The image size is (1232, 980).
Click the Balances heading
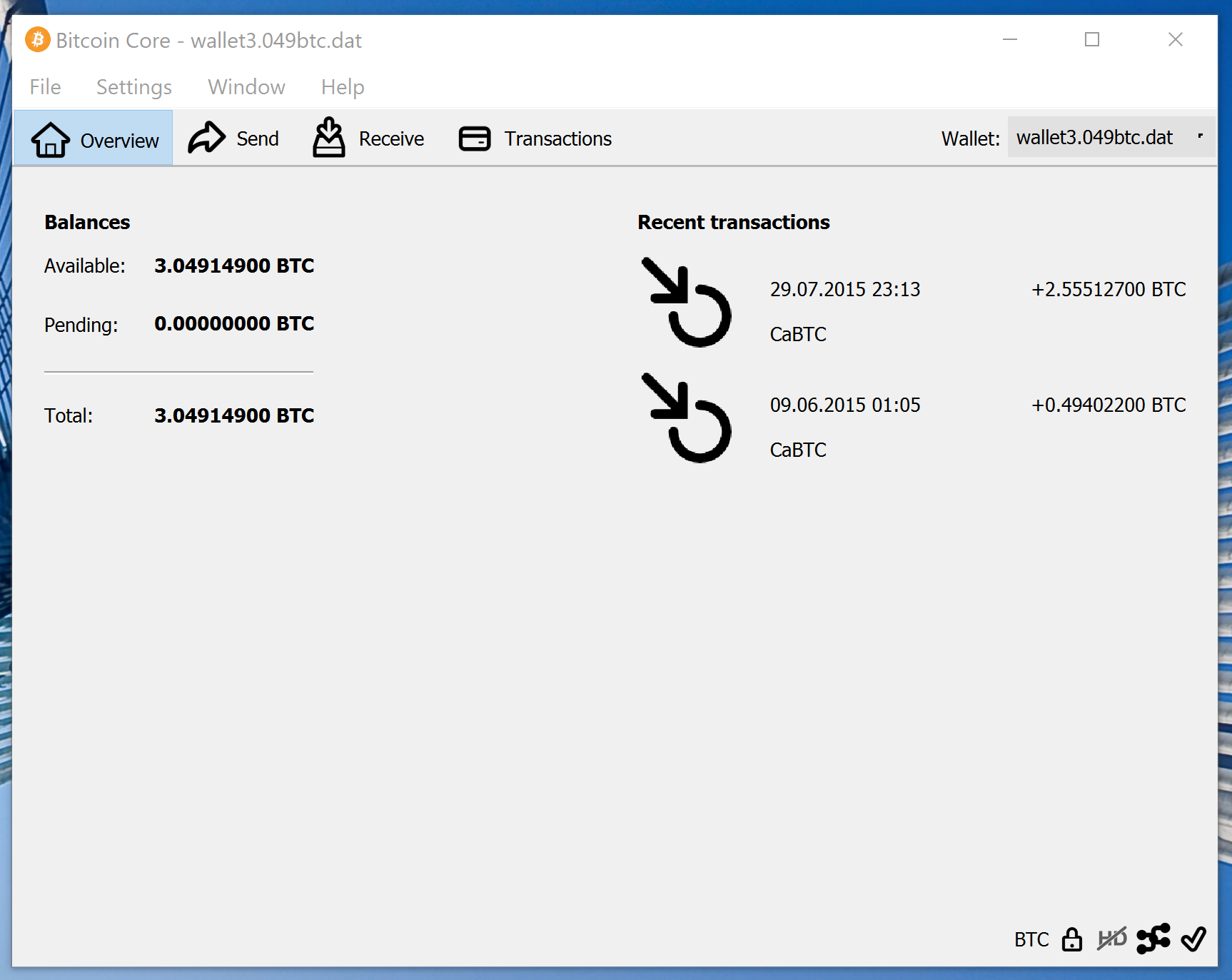pos(87,222)
